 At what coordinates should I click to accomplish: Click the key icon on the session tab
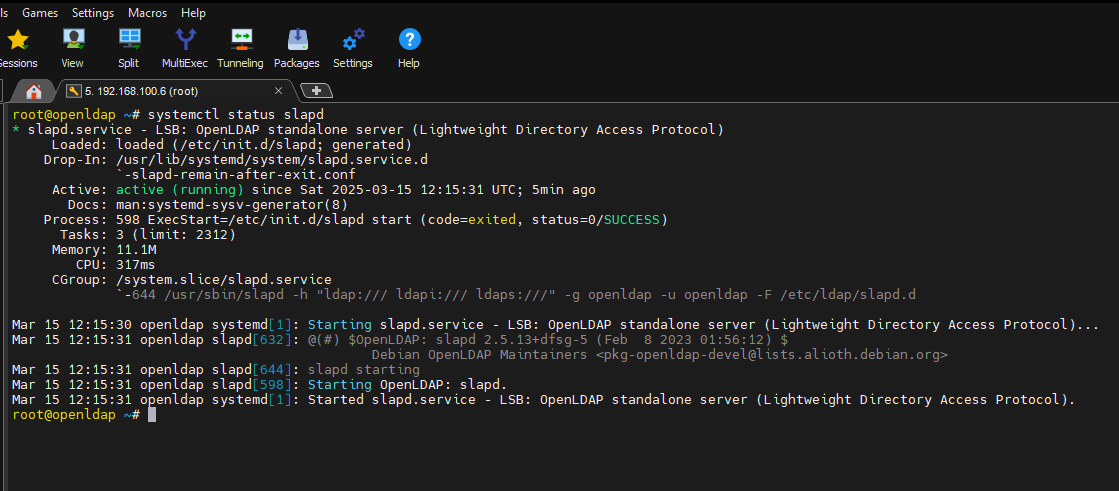(x=73, y=91)
